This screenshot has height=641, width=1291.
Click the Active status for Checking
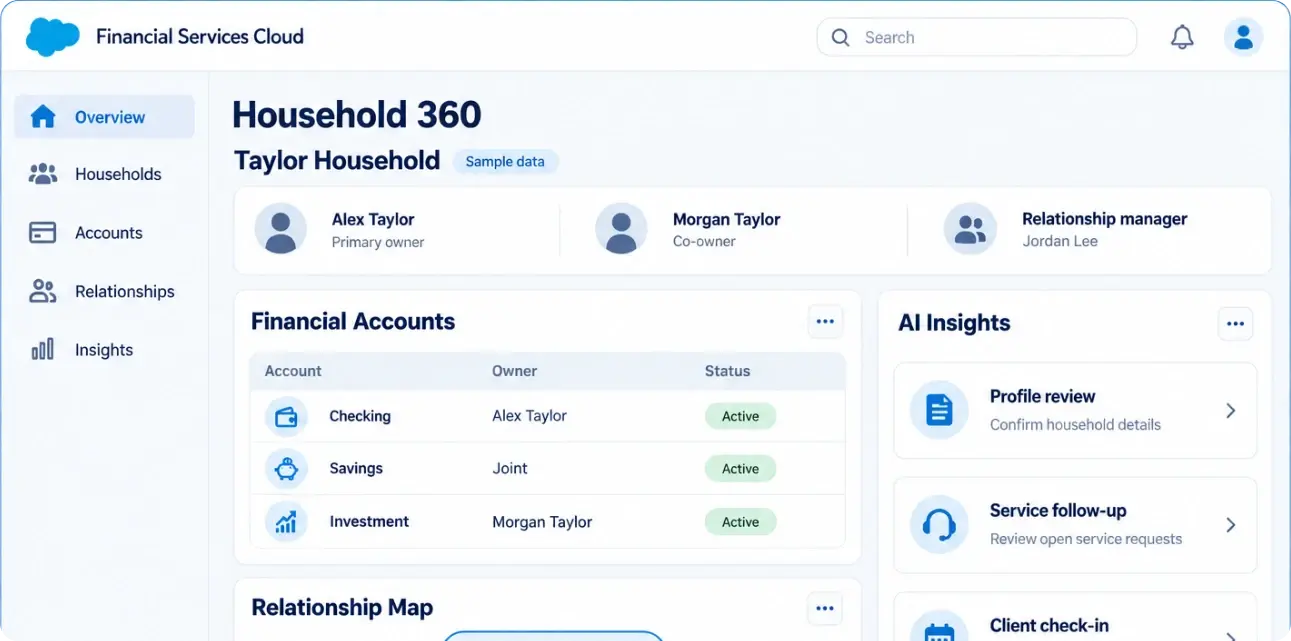740,417
